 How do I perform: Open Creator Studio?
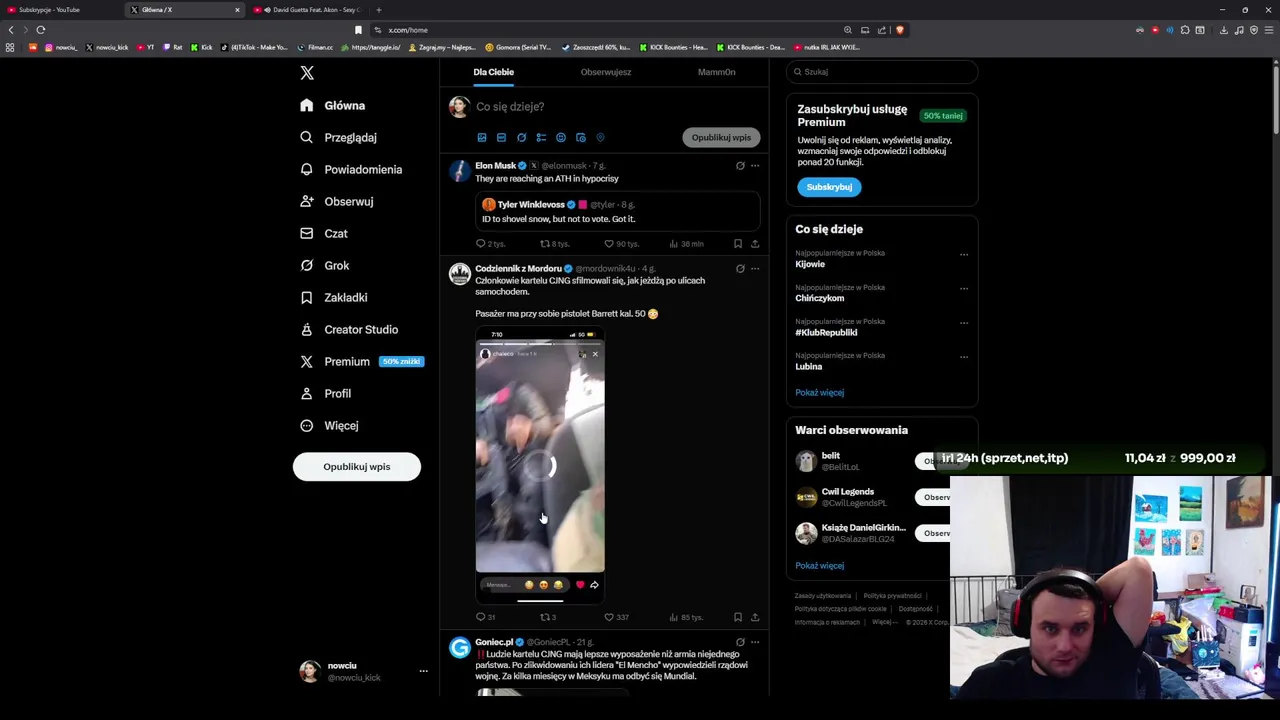[349, 329]
